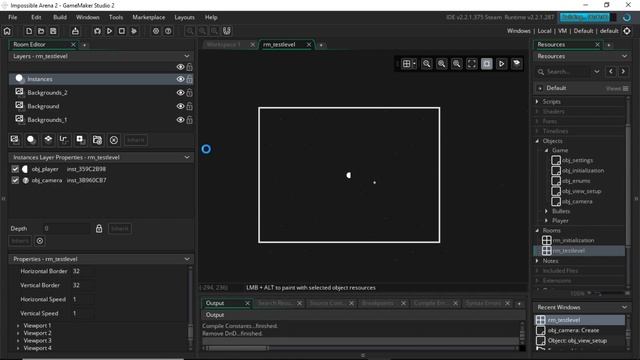Open project folder icon
640x360 pixels.
click(x=41, y=31)
